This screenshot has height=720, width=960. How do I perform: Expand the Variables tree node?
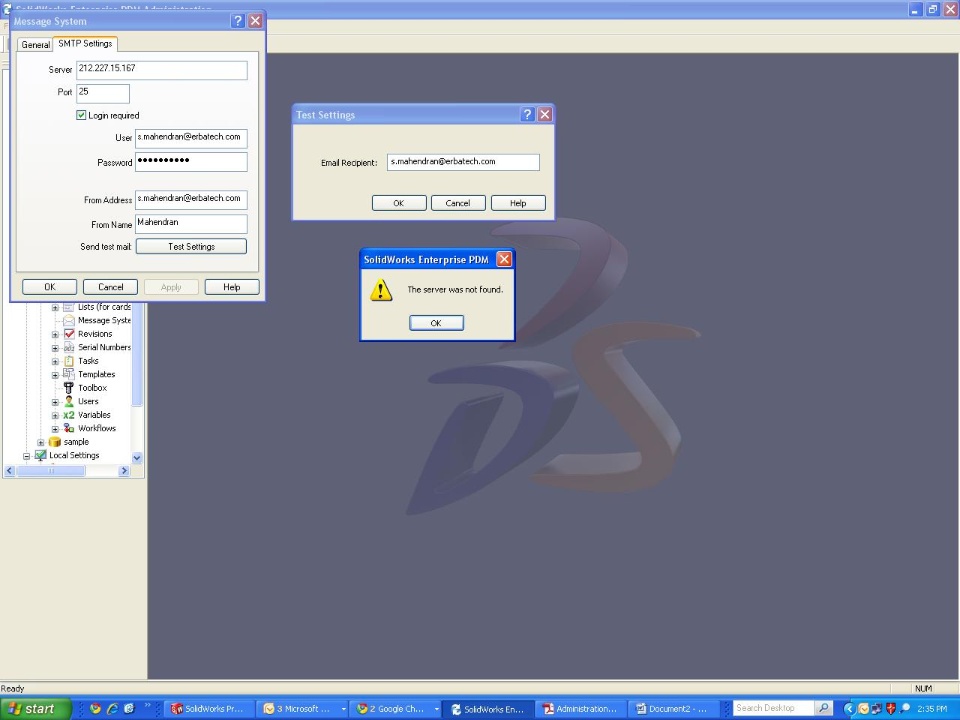pos(55,415)
